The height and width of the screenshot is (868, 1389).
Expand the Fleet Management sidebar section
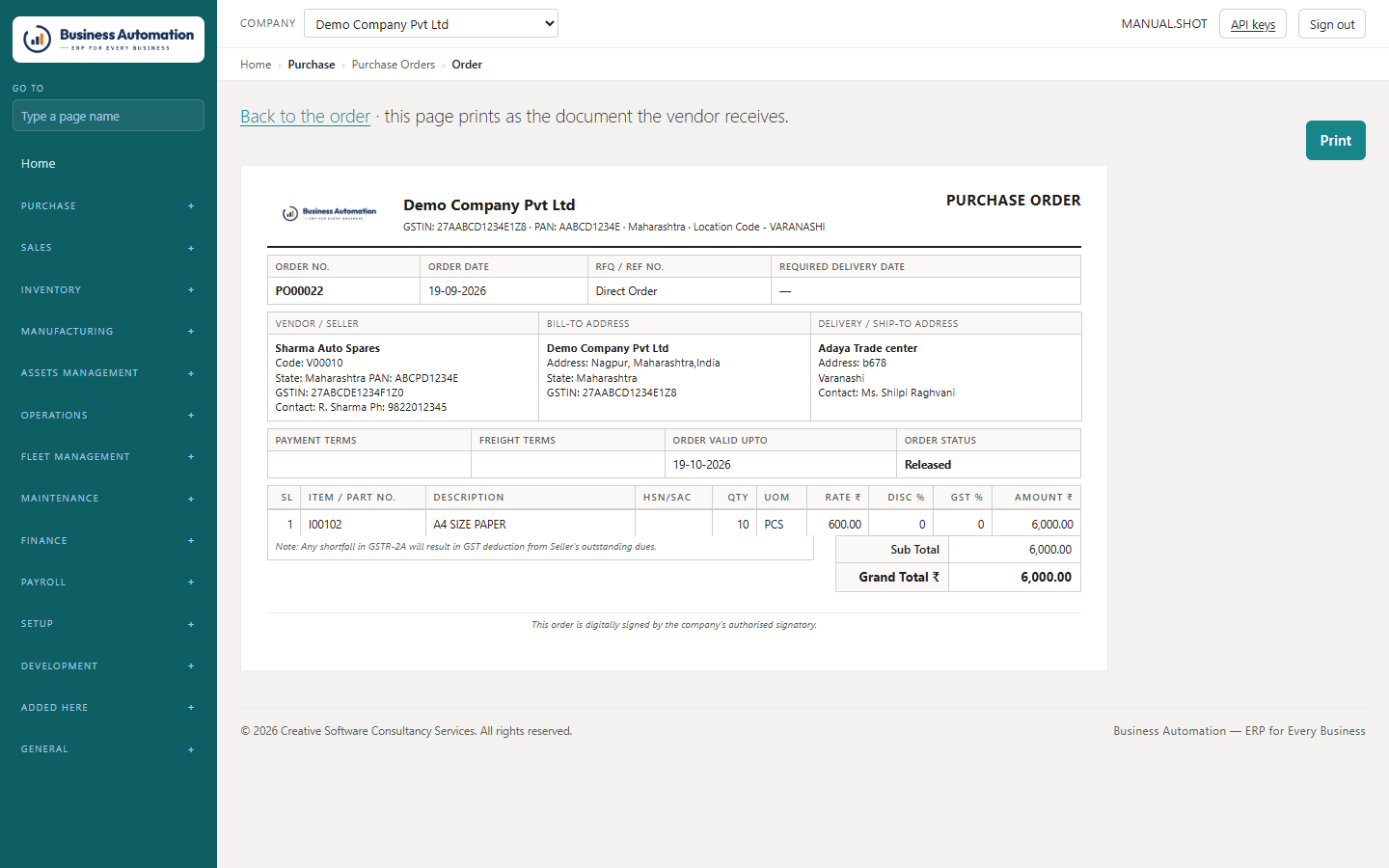pyautogui.click(x=108, y=457)
